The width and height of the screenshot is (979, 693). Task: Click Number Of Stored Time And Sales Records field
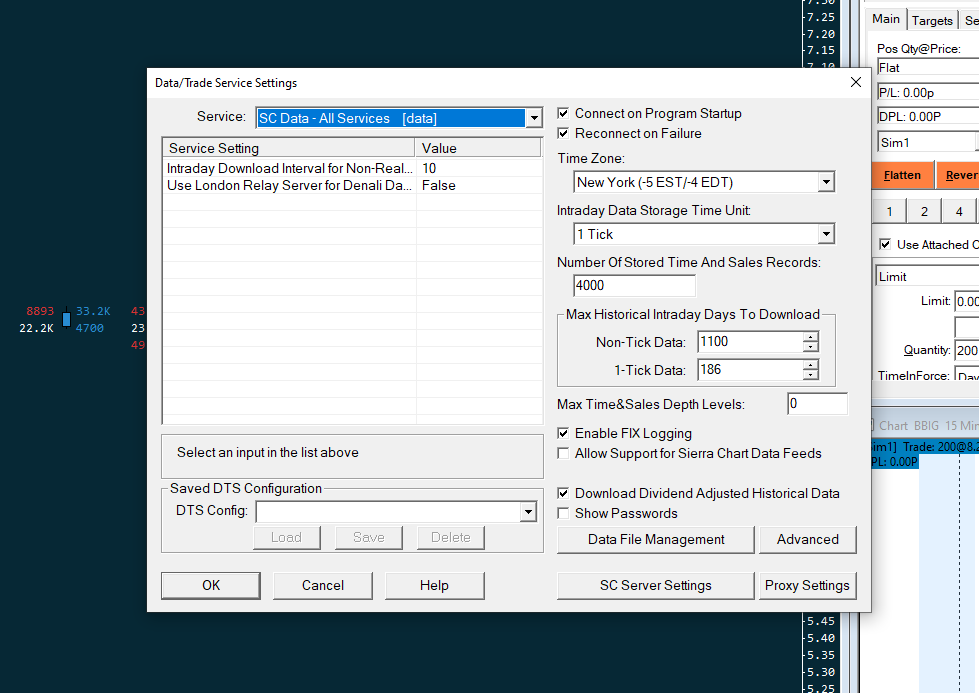(x=634, y=285)
